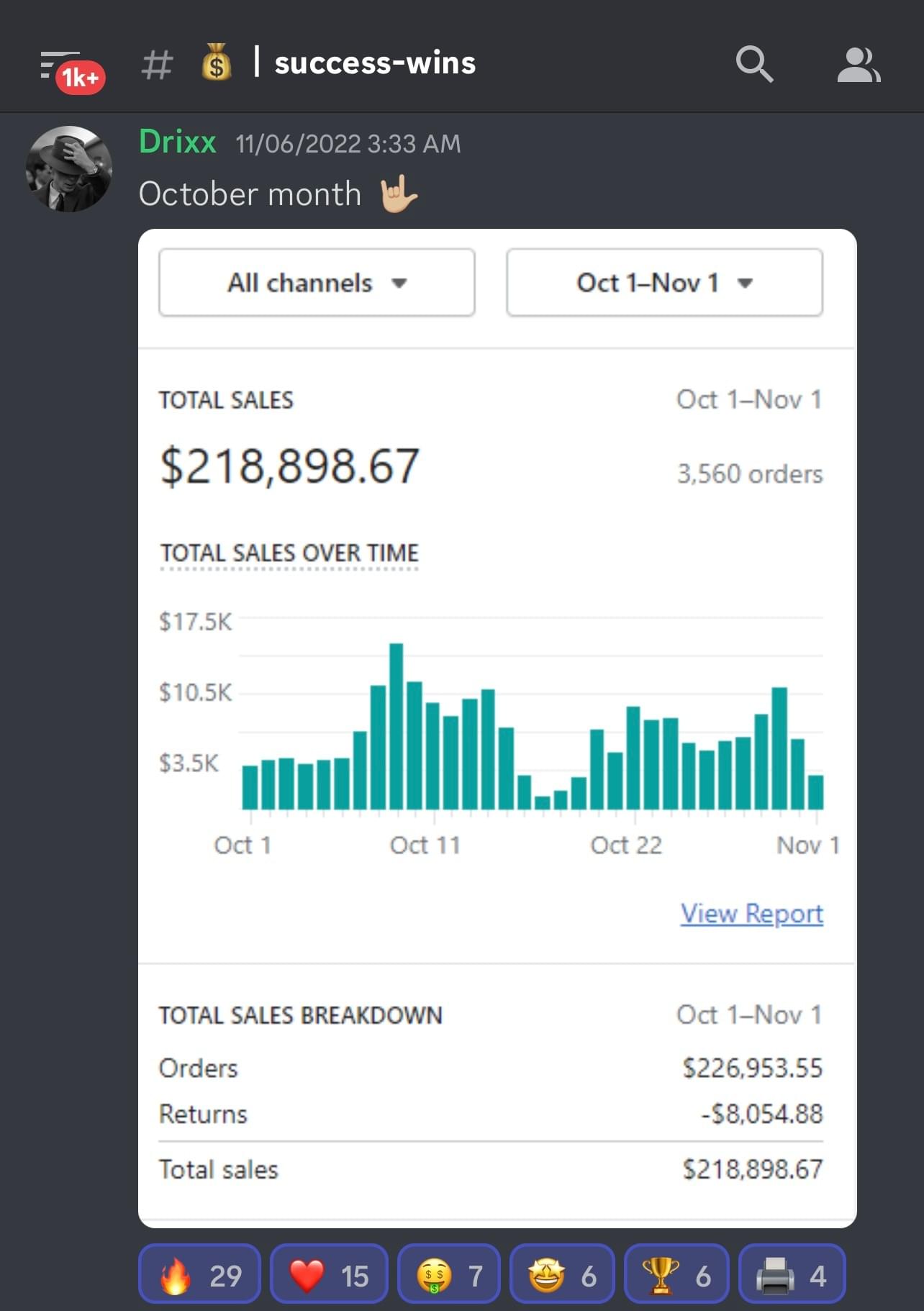Toggle the trophy reaction
Screen dimensions: 924x1311
[x=676, y=1275]
